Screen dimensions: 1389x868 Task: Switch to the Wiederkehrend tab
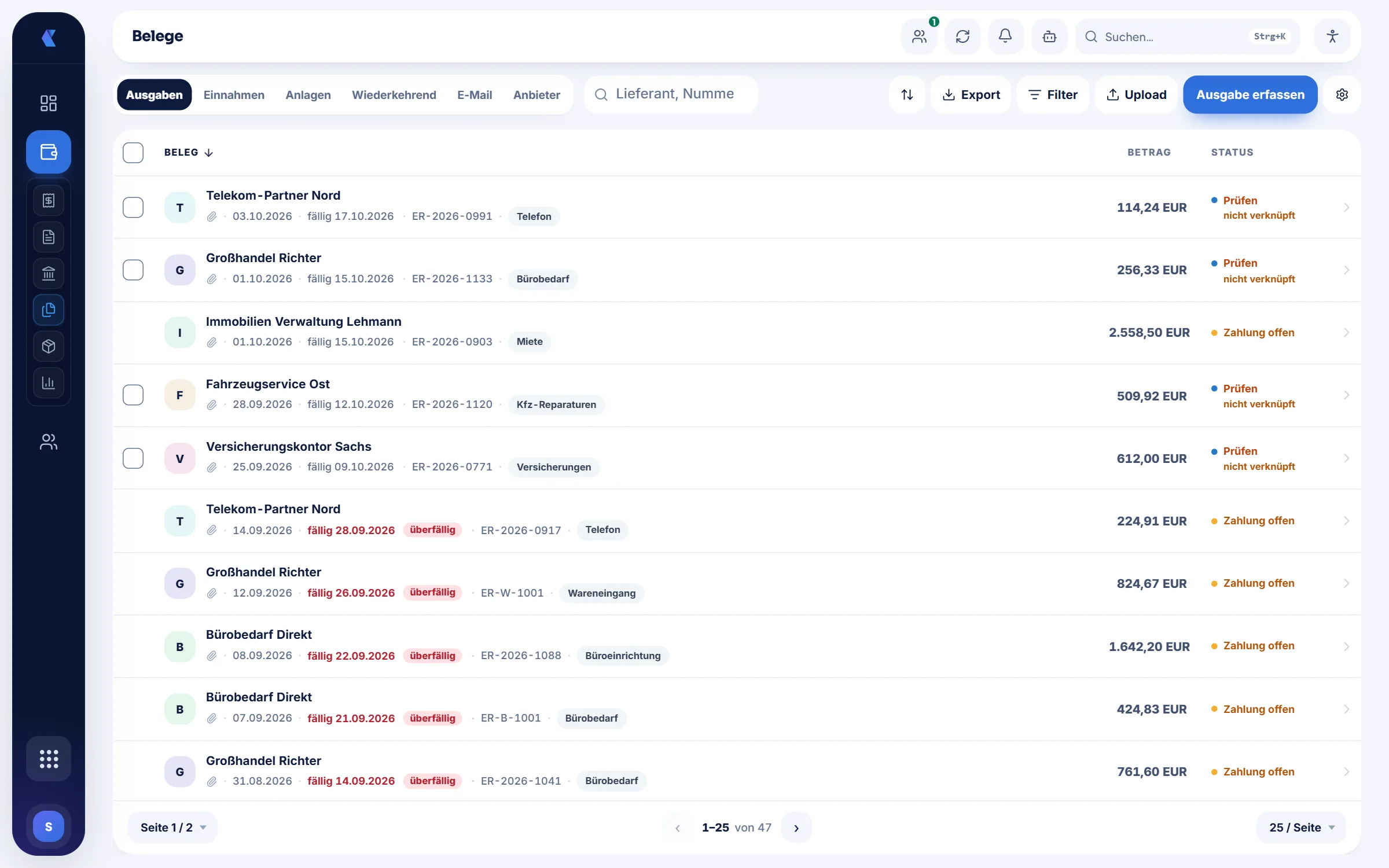[x=394, y=95]
